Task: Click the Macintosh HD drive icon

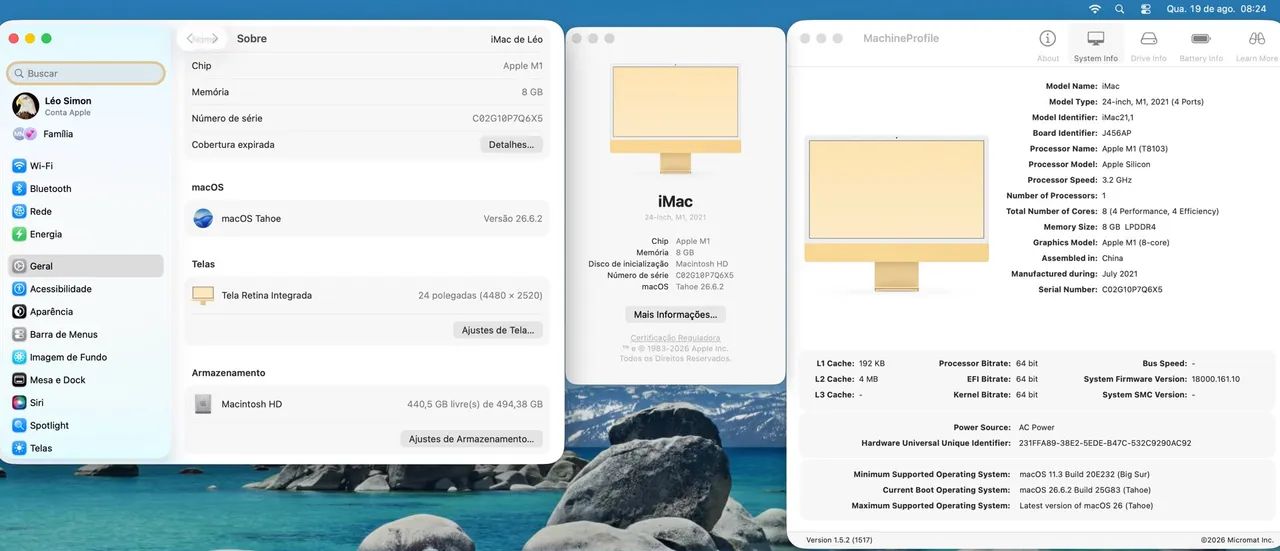Action: pyautogui.click(x=203, y=404)
